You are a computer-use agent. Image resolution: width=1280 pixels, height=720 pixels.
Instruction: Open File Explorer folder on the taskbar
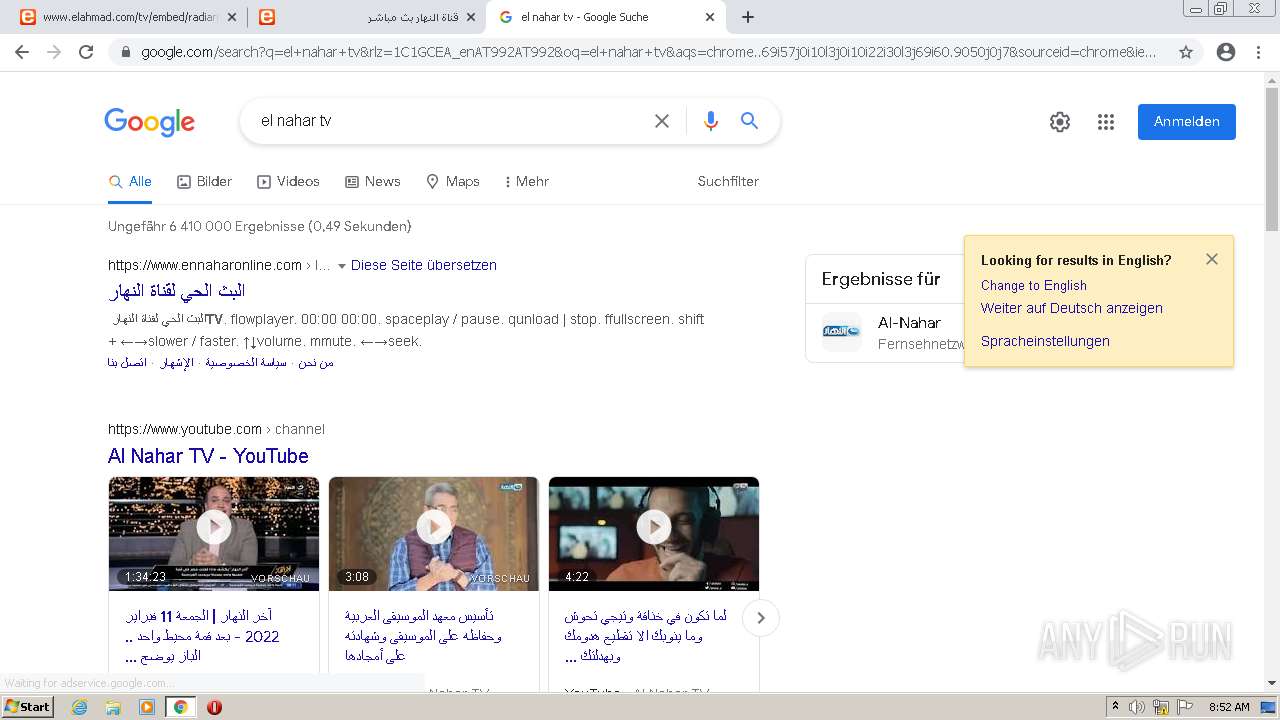pos(113,707)
